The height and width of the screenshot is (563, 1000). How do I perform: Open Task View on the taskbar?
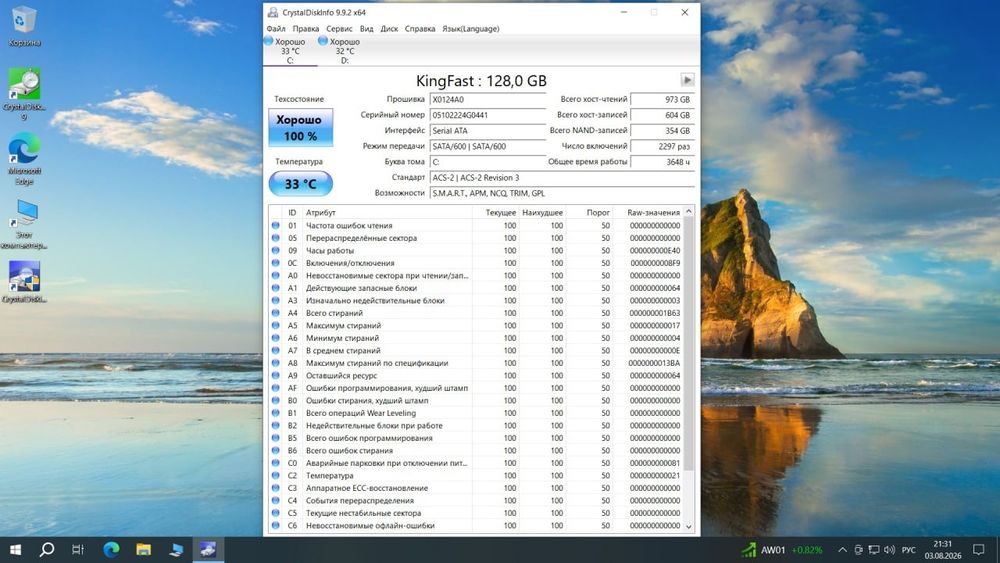(78, 550)
